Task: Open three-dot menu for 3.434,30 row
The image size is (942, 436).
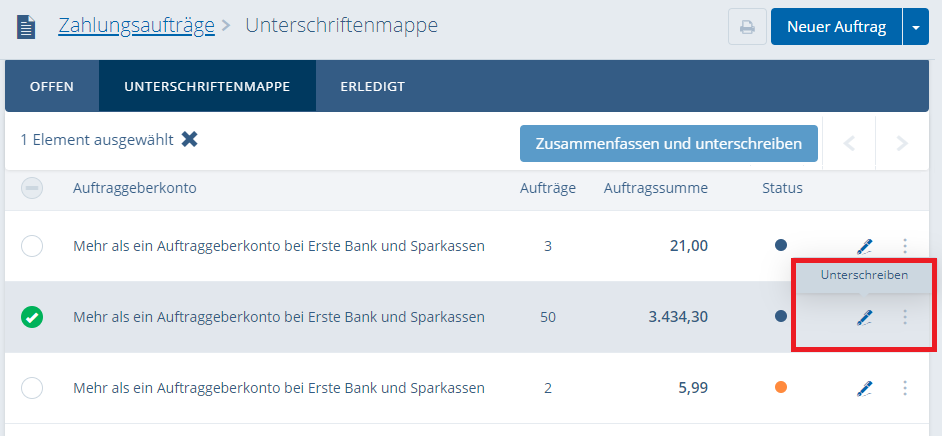Action: click(x=905, y=317)
